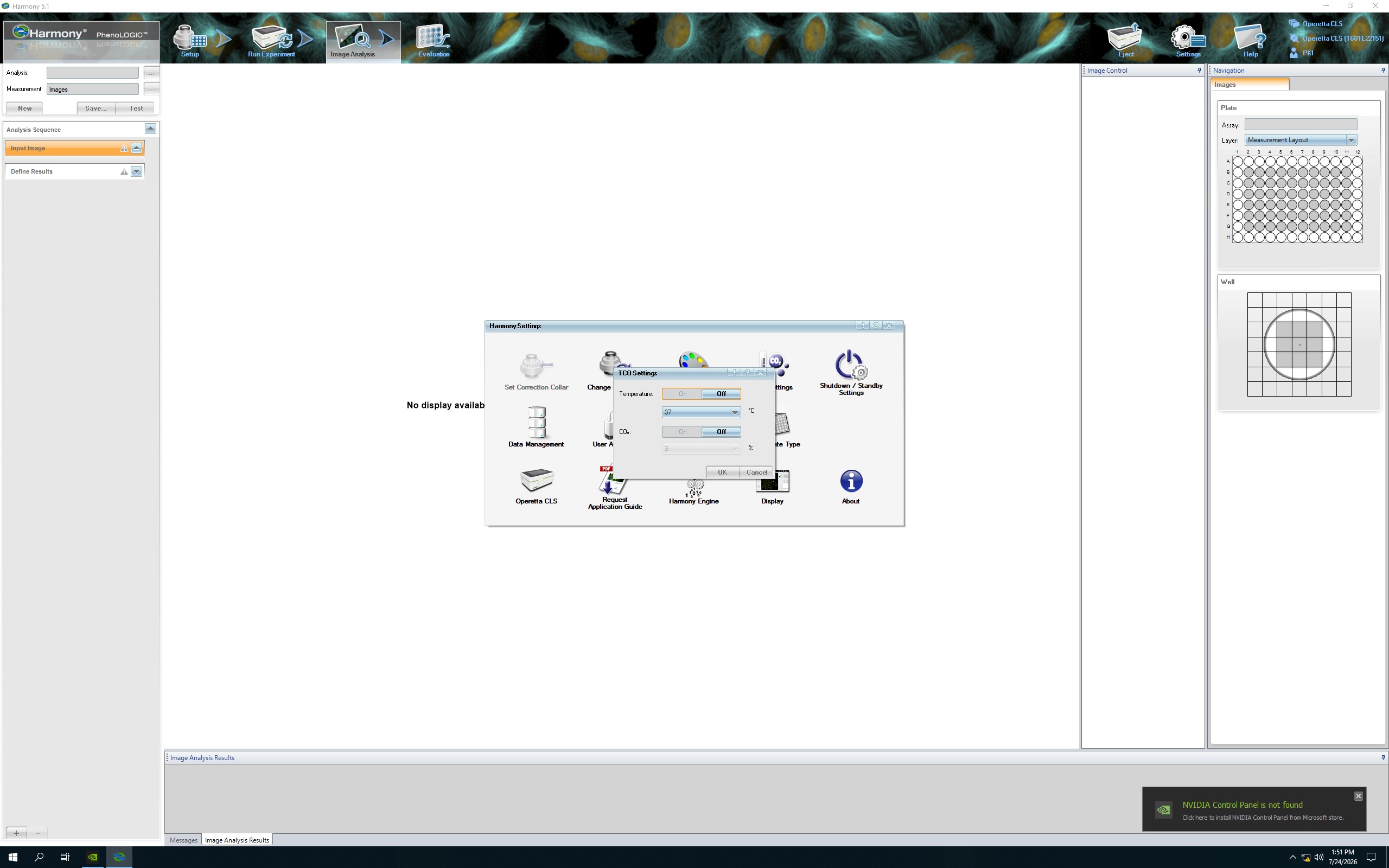Select the Images navigation tab

pos(1249,85)
